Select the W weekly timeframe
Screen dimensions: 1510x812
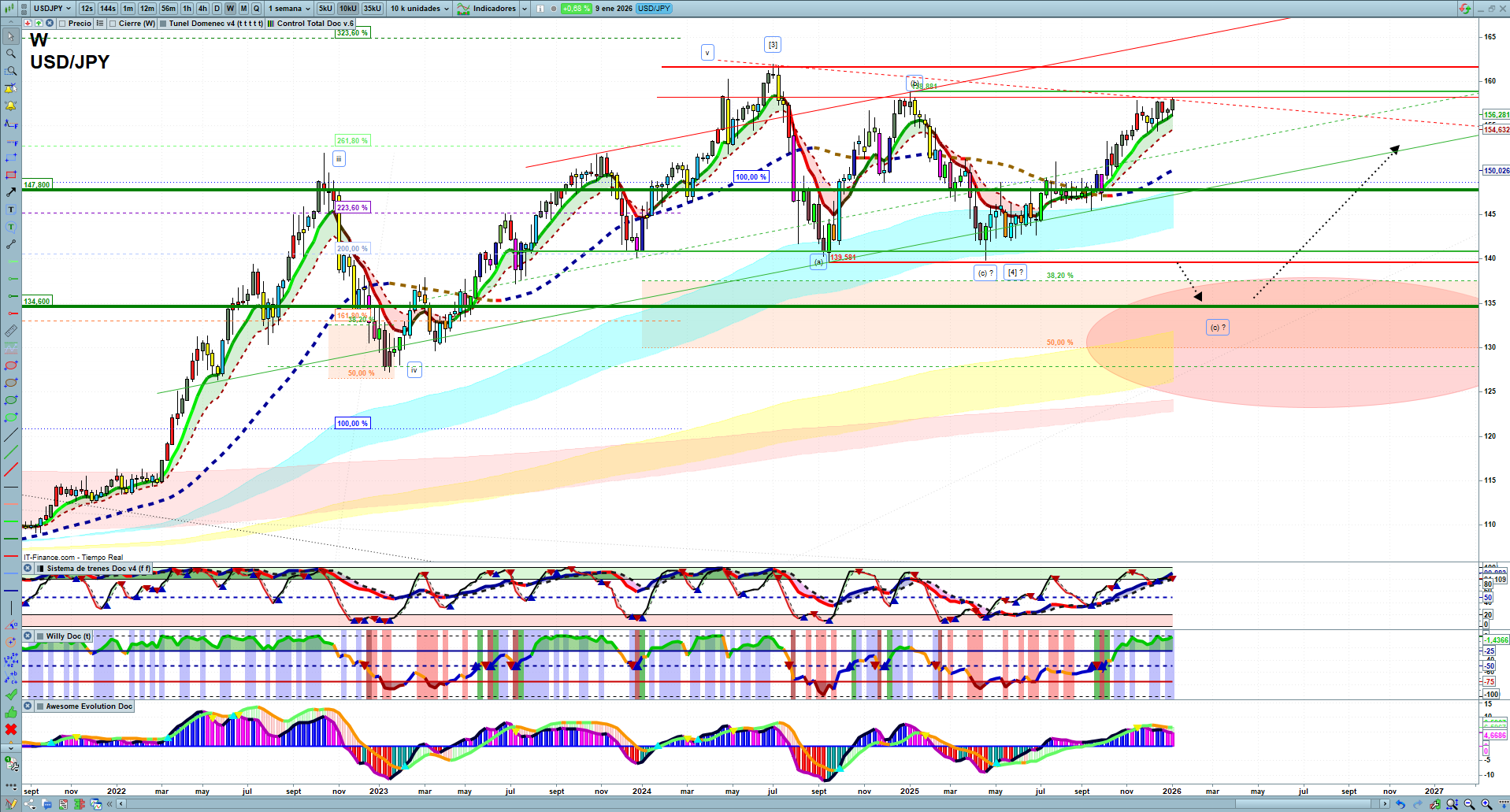[x=230, y=9]
